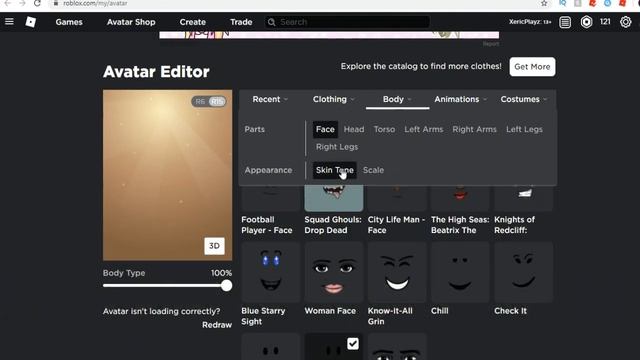Focus the Search input field
The width and height of the screenshot is (640, 360).
347,22
